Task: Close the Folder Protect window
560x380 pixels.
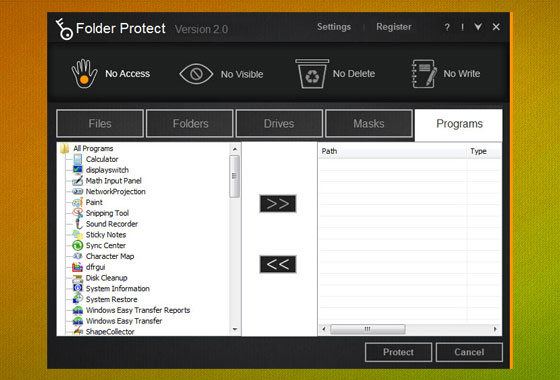Action: click(496, 27)
